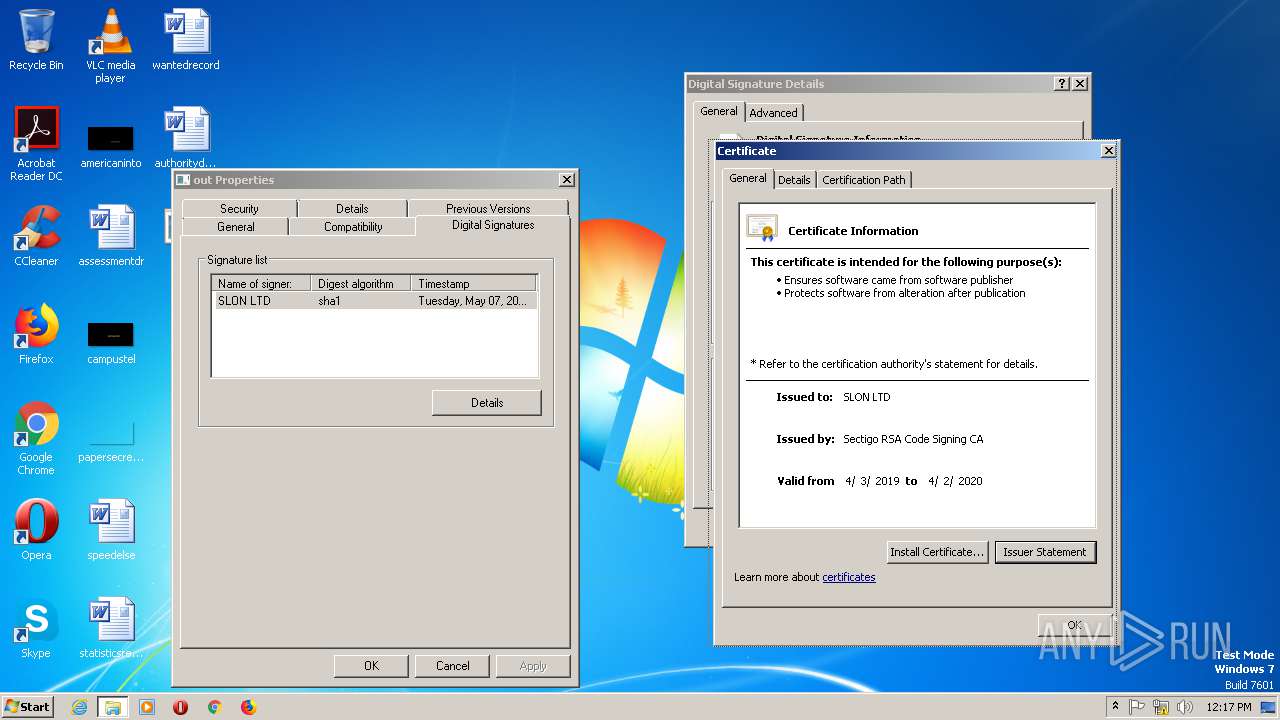
Task: Open the Action Center flag tray icon
Action: coord(1137,707)
